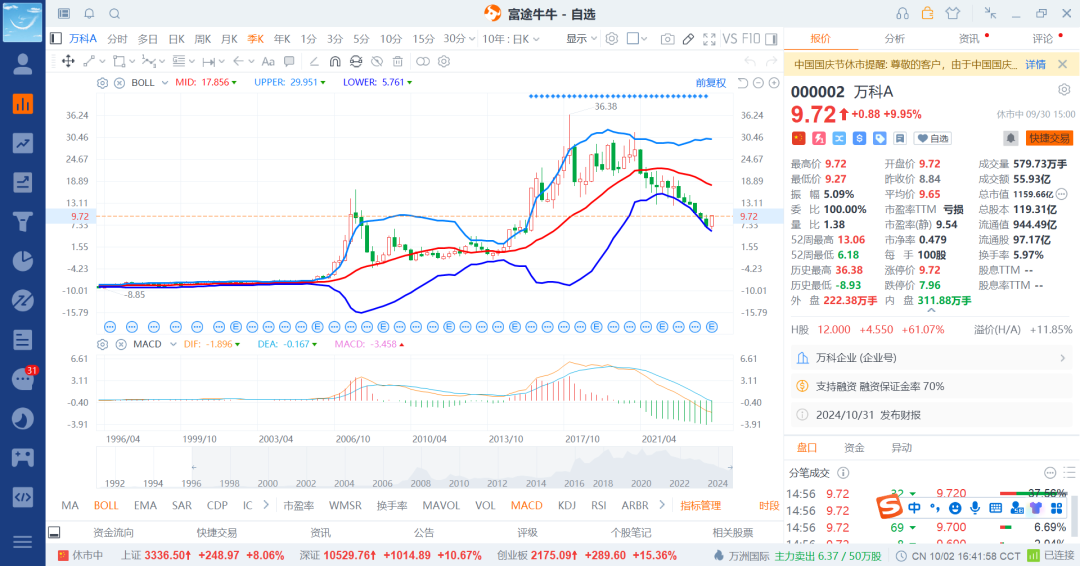The width and height of the screenshot is (1080, 566).
Task: Enable the magnet snap drawing tool
Action: point(335,61)
